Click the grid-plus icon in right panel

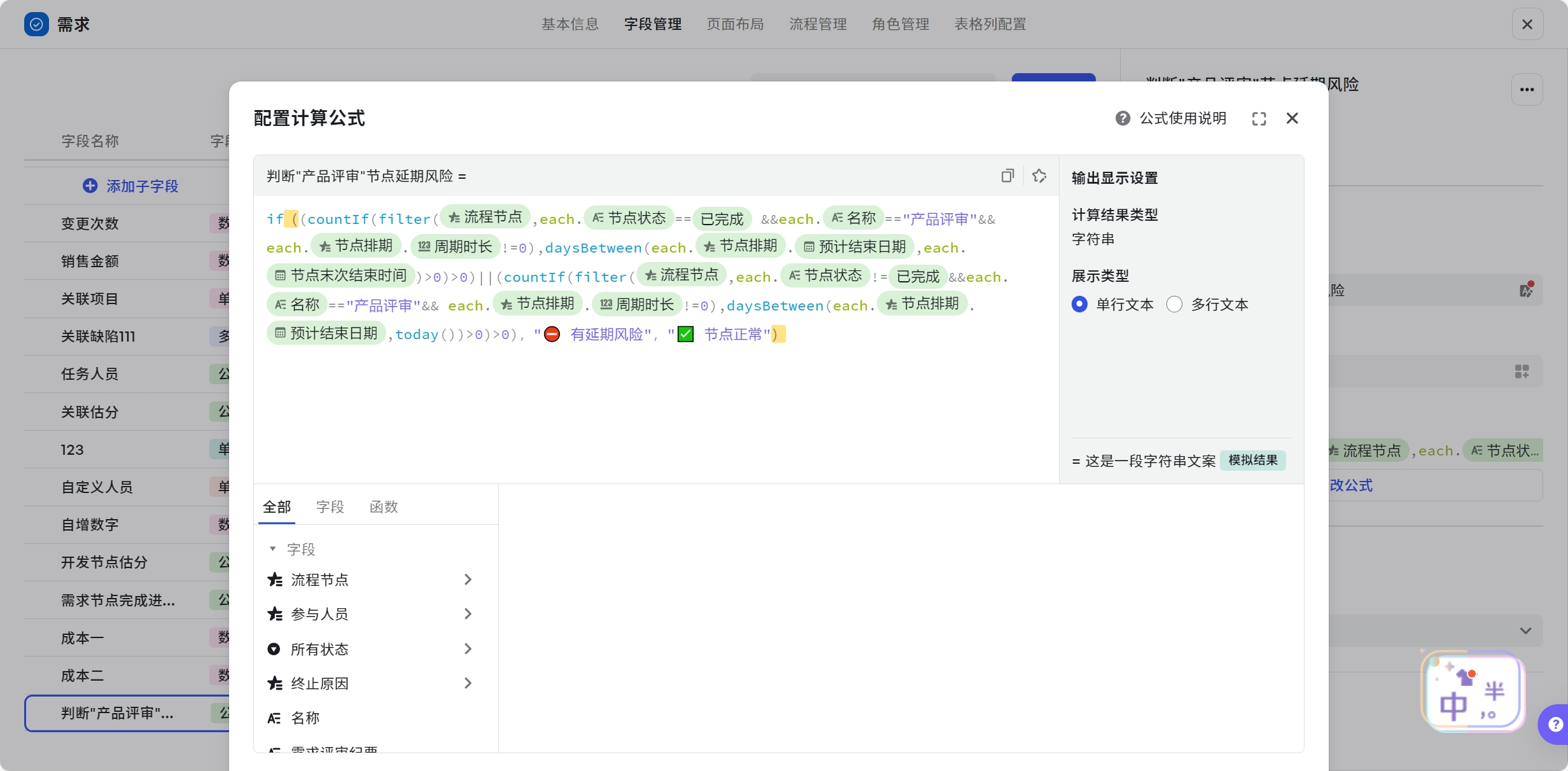[1522, 372]
